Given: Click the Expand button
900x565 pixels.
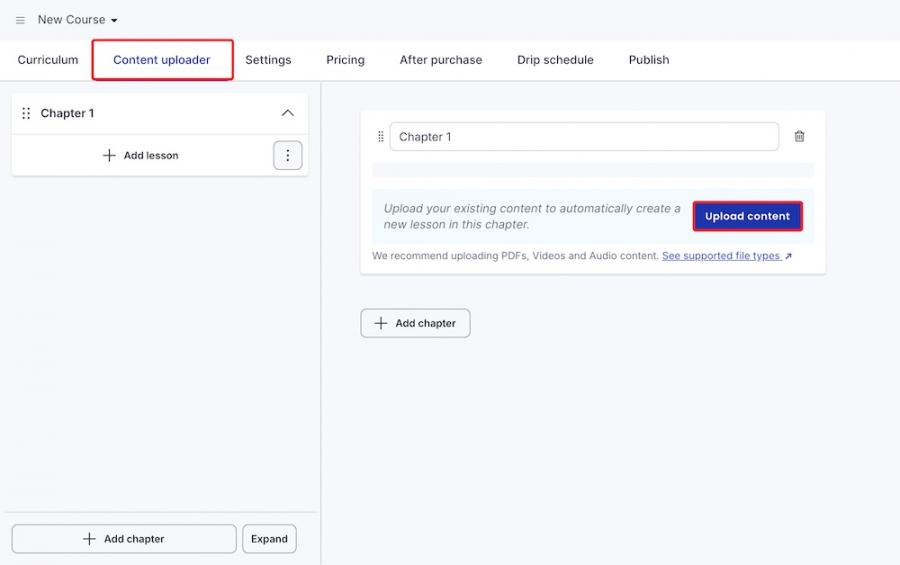Looking at the screenshot, I should coord(269,539).
